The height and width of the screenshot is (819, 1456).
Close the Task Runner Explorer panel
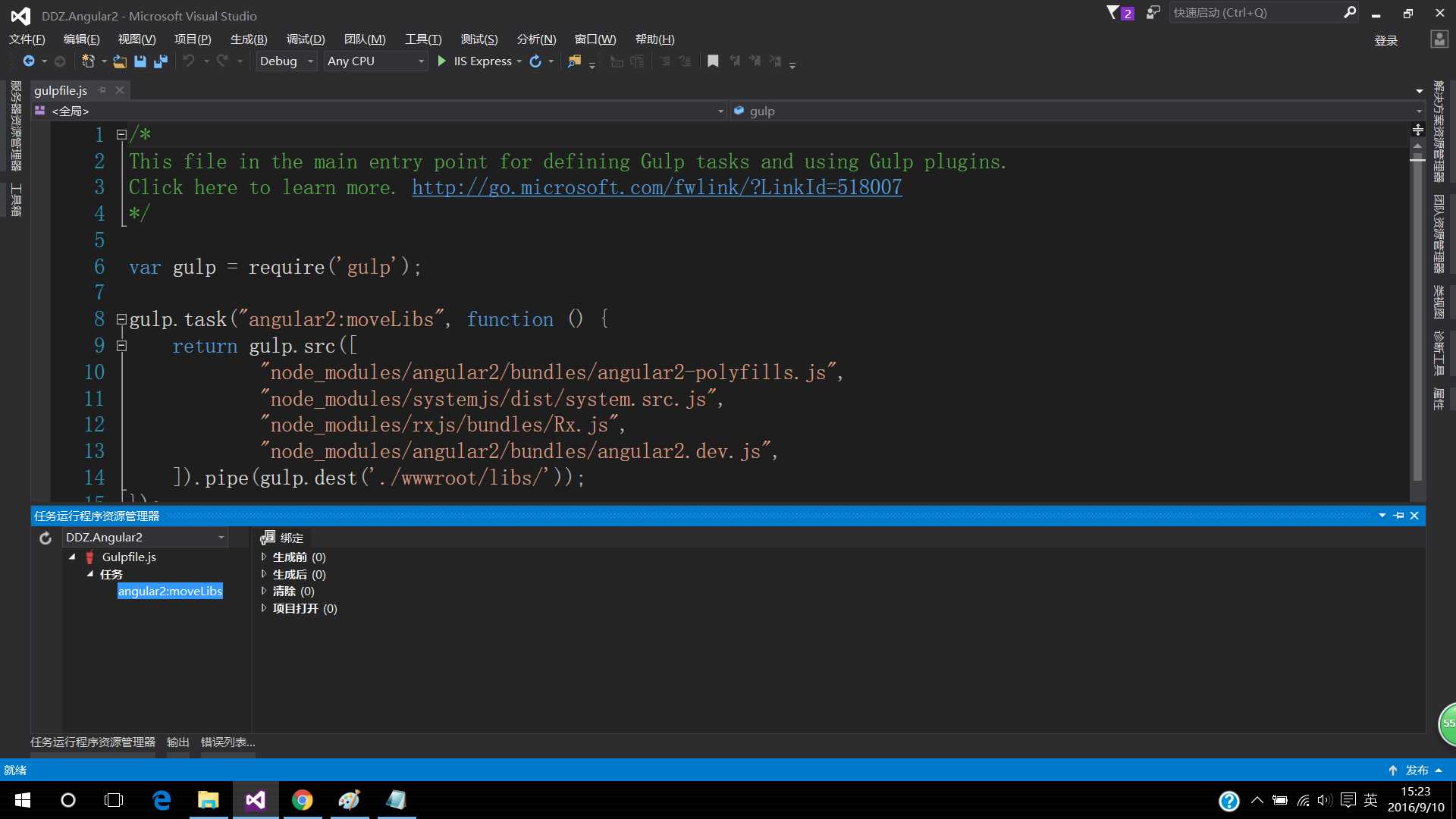click(x=1414, y=516)
